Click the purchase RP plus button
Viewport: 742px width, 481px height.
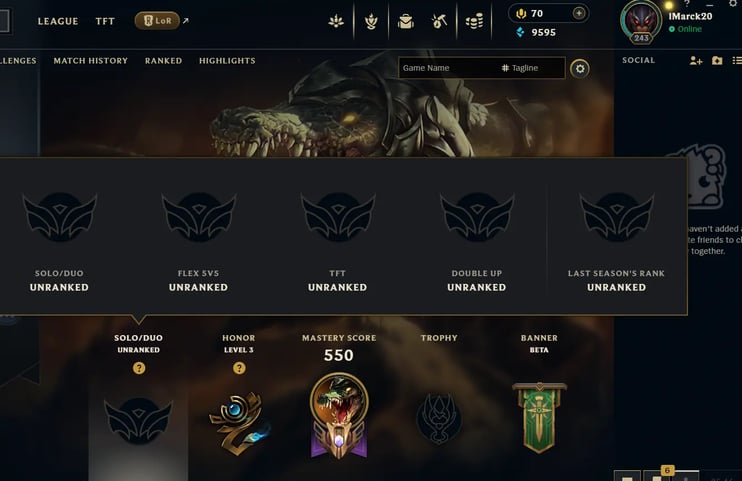coord(579,13)
